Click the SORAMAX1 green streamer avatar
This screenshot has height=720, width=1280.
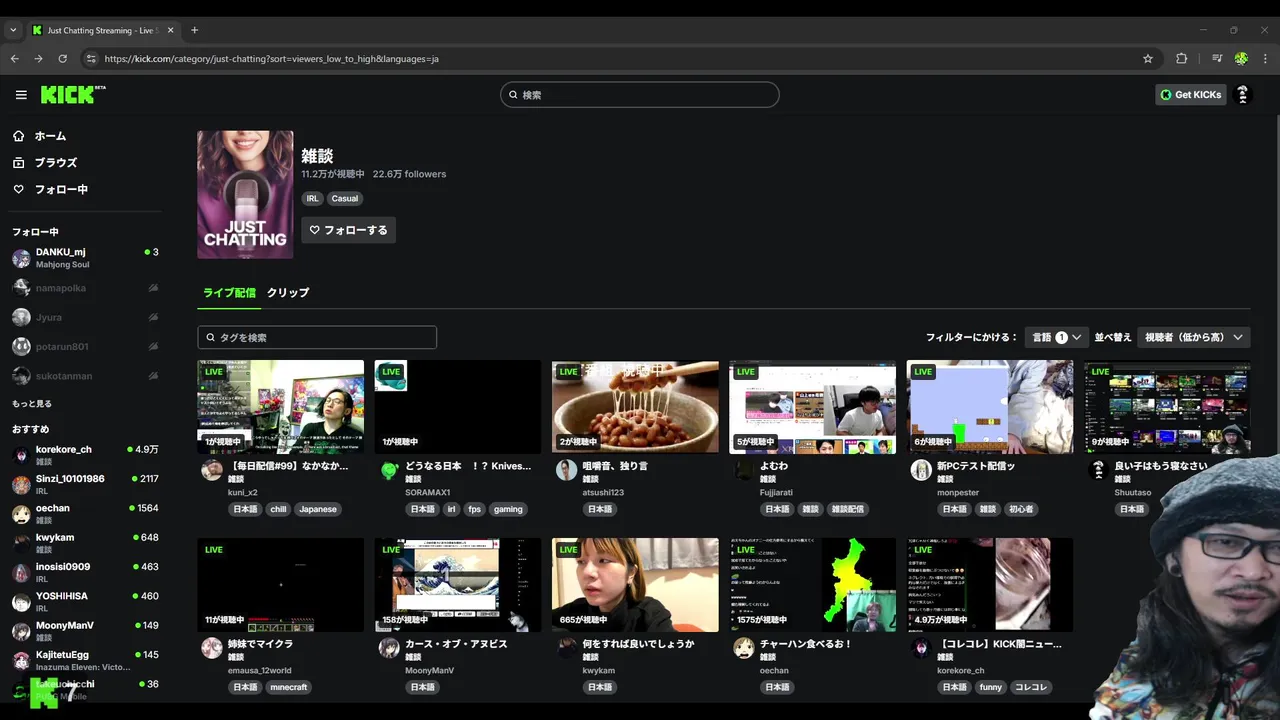click(389, 471)
